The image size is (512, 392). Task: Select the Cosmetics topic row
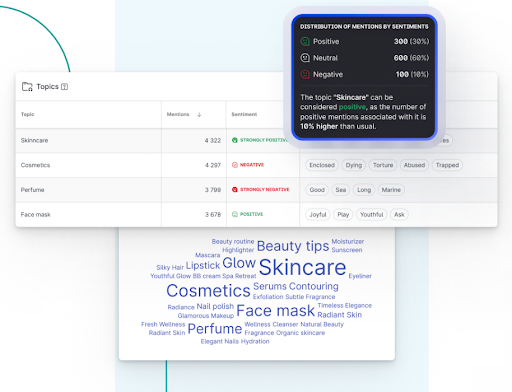pos(256,165)
